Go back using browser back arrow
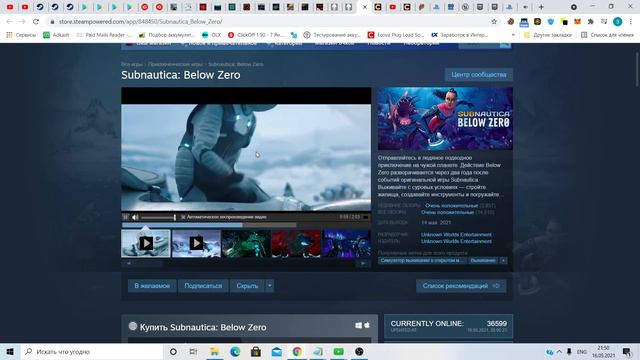This screenshot has width=640, height=360. [x=9, y=22]
